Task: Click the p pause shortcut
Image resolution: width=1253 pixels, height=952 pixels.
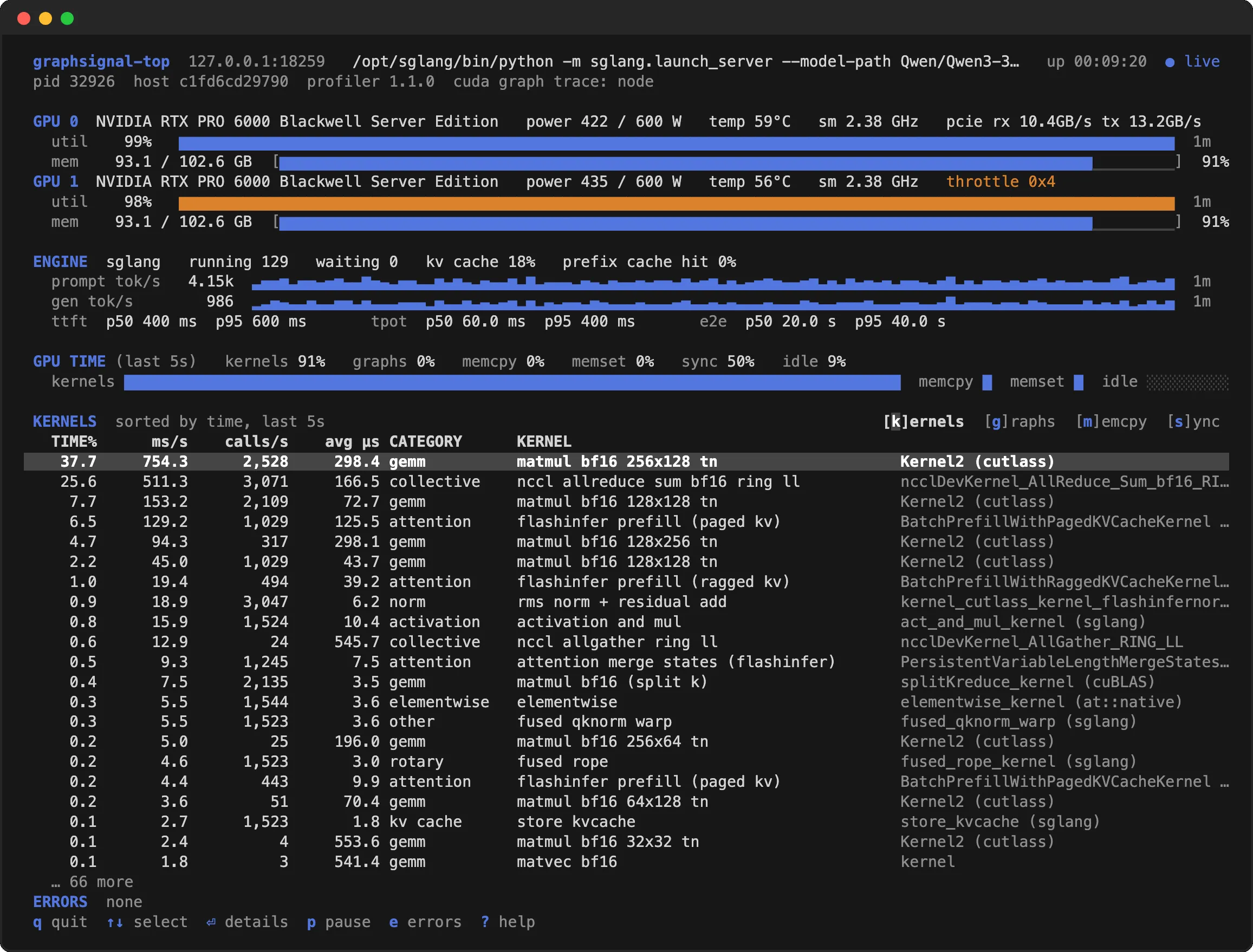Action: 339,922
